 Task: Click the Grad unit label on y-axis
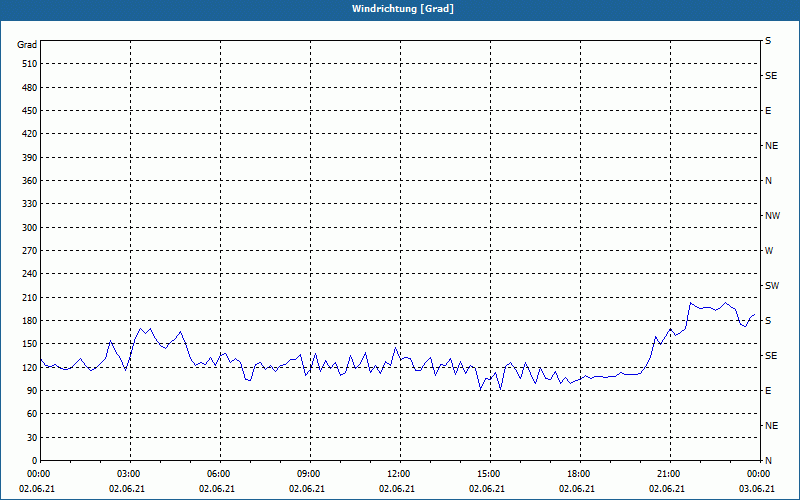point(27,45)
